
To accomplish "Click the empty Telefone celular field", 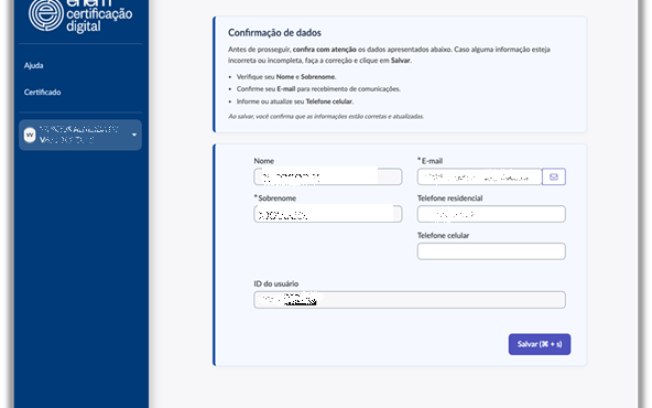I will (x=491, y=251).
